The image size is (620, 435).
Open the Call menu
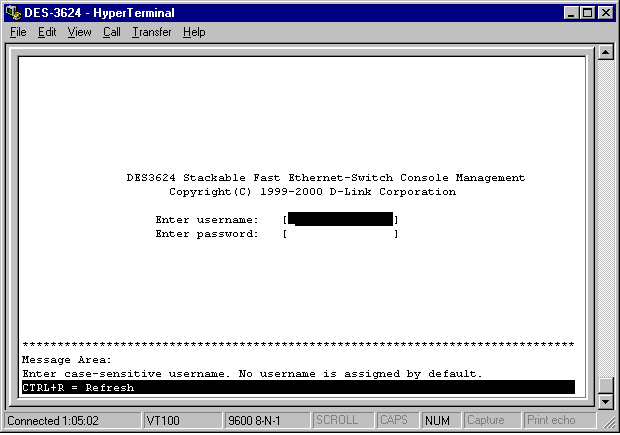(x=111, y=32)
